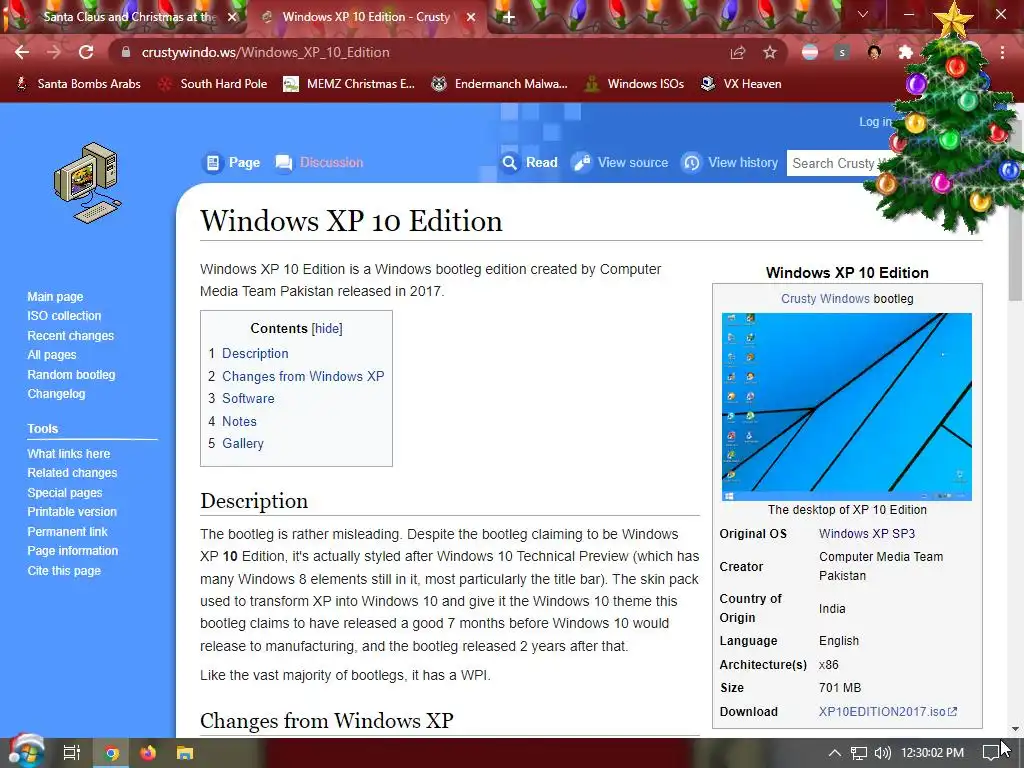Open Changelog sidebar link
The image size is (1024, 768).
tap(56, 394)
